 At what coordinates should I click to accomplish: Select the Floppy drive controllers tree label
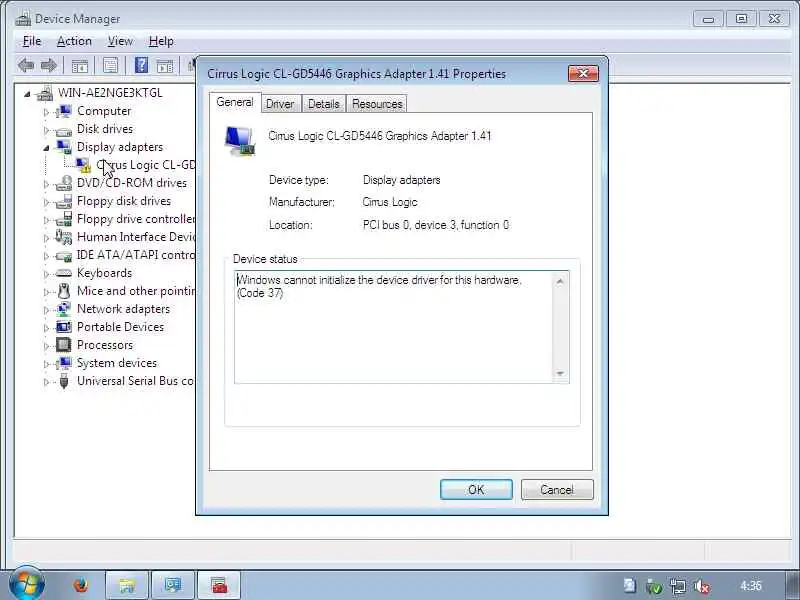pos(136,219)
